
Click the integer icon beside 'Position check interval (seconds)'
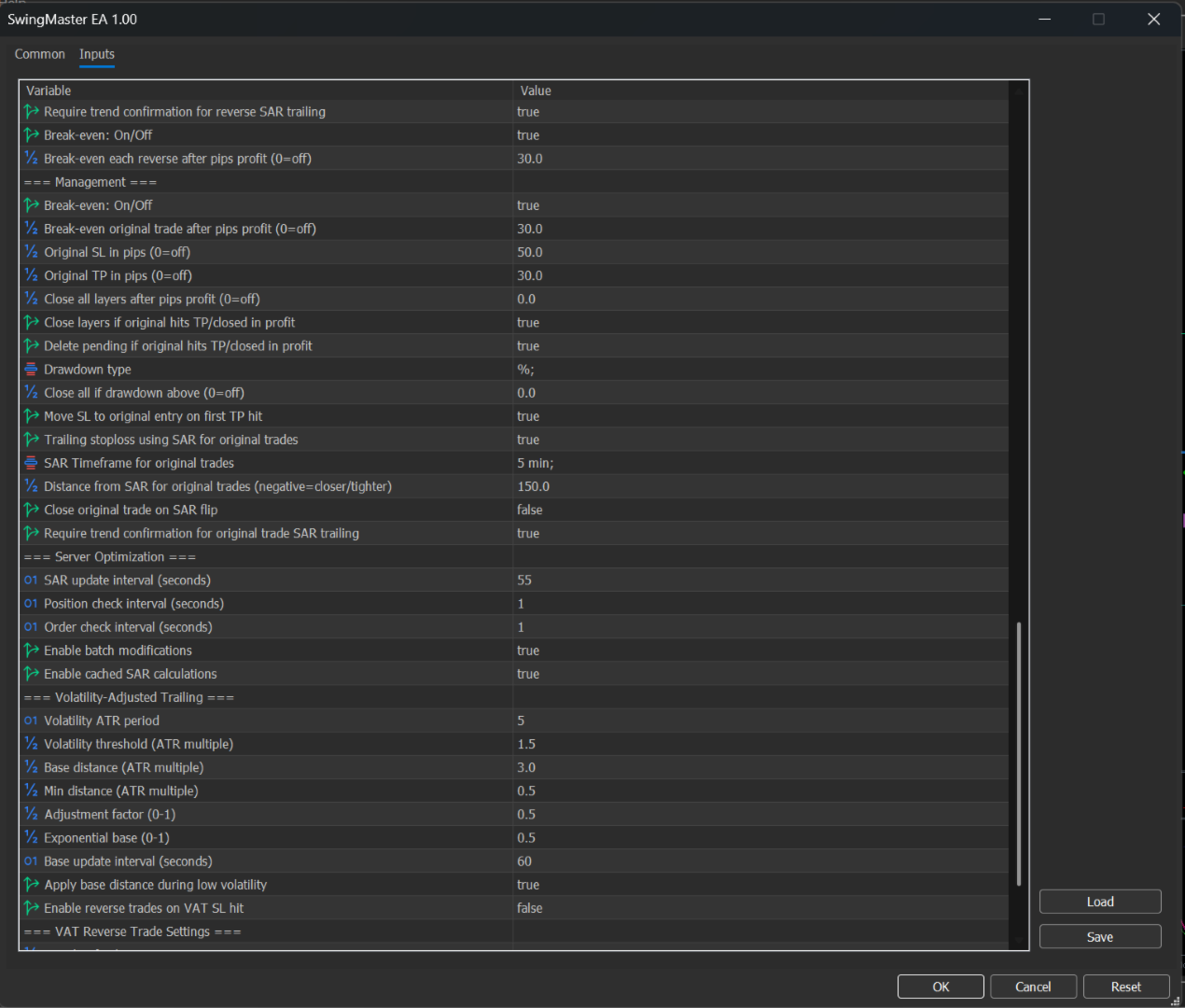[31, 604]
